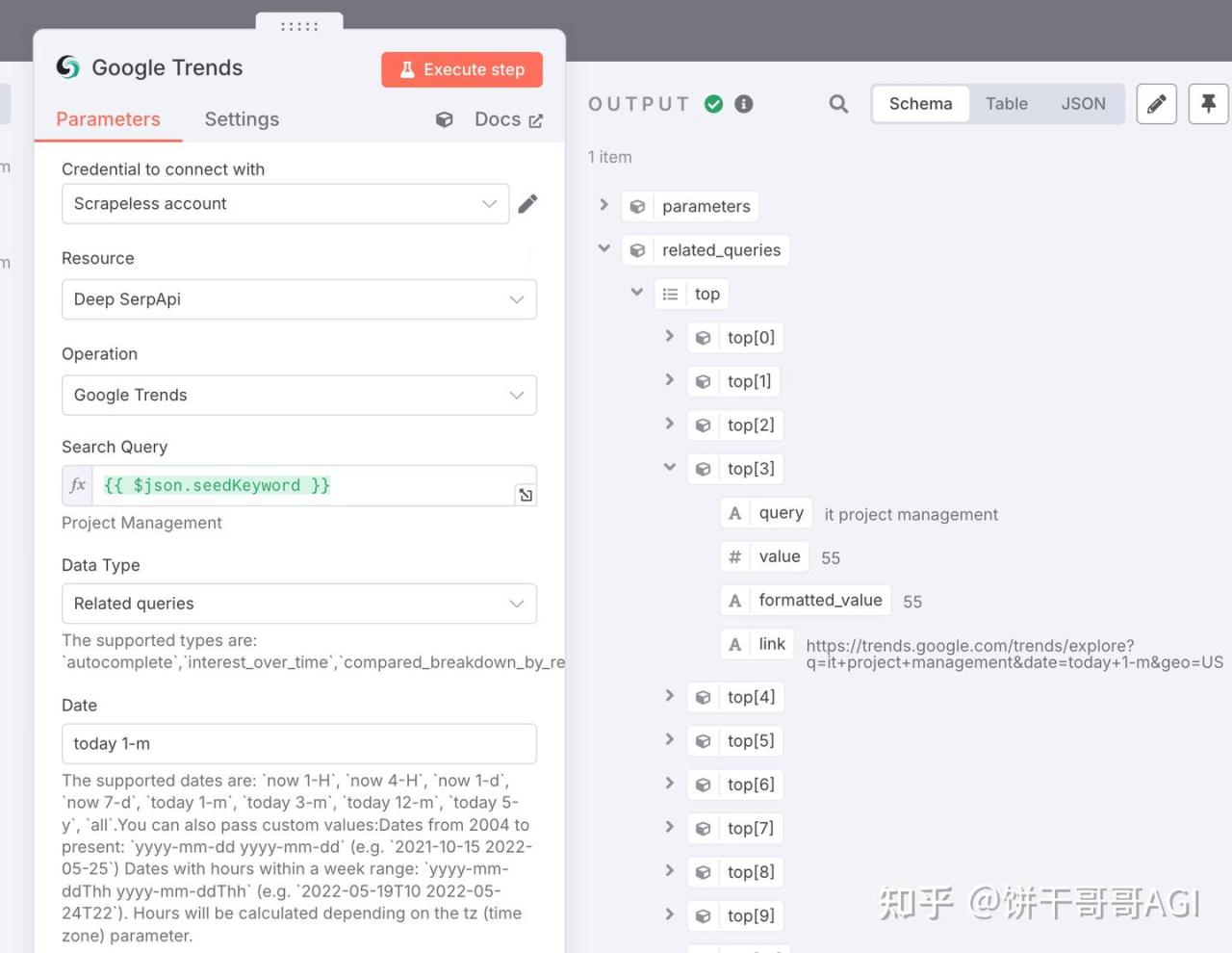Open the Resource Deep SerpApi dropdown

[299, 299]
